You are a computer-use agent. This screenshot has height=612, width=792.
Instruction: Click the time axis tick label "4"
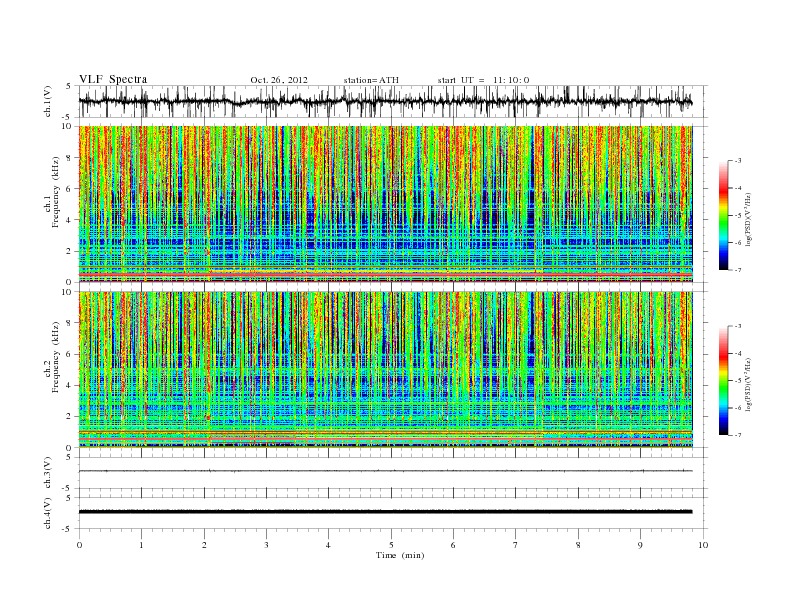(x=328, y=545)
